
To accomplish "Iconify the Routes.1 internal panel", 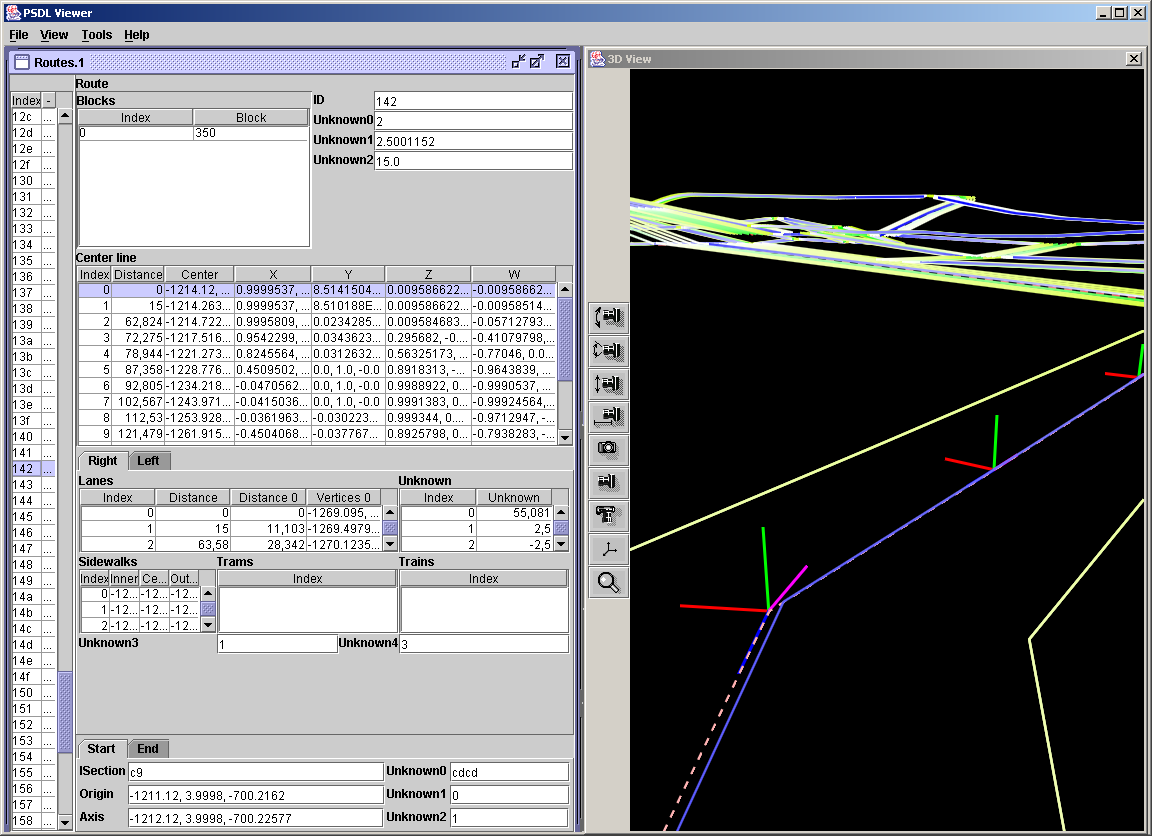I will (518, 61).
